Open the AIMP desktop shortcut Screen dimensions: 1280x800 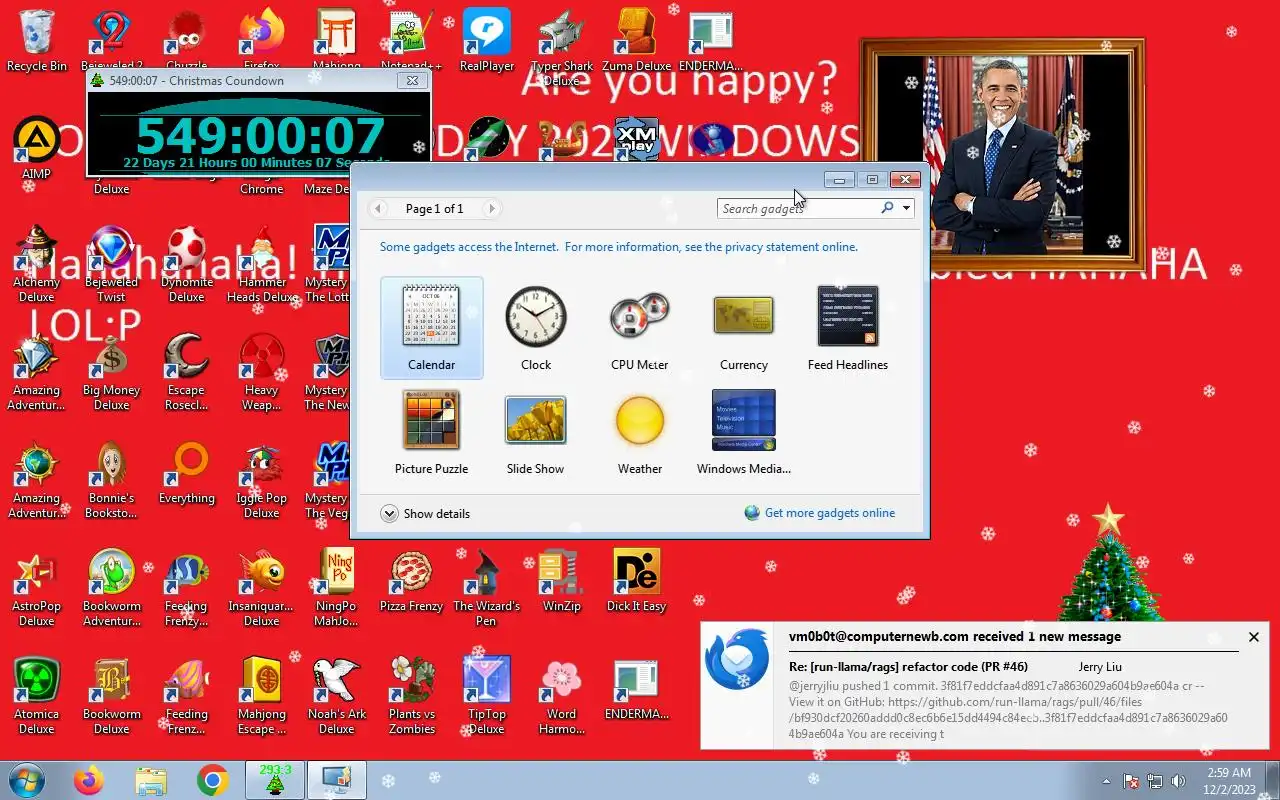37,150
